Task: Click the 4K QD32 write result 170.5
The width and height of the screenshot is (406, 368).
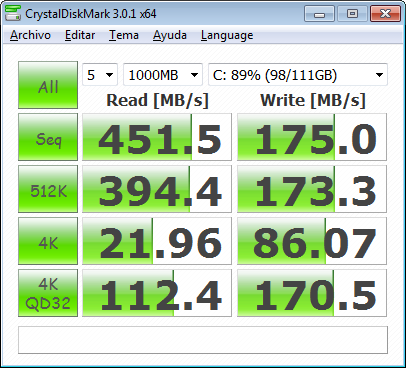Action: point(312,293)
